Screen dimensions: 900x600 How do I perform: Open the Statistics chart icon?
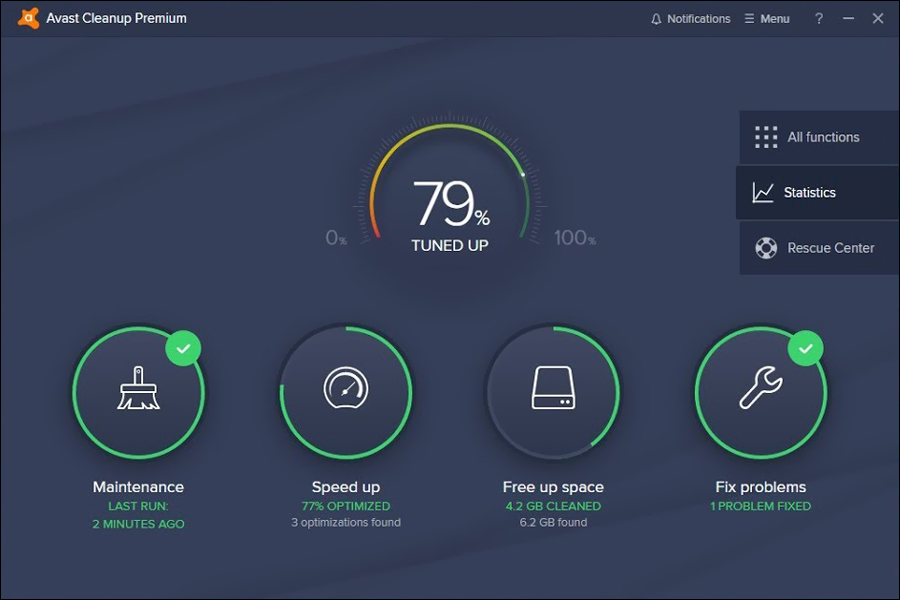click(763, 192)
